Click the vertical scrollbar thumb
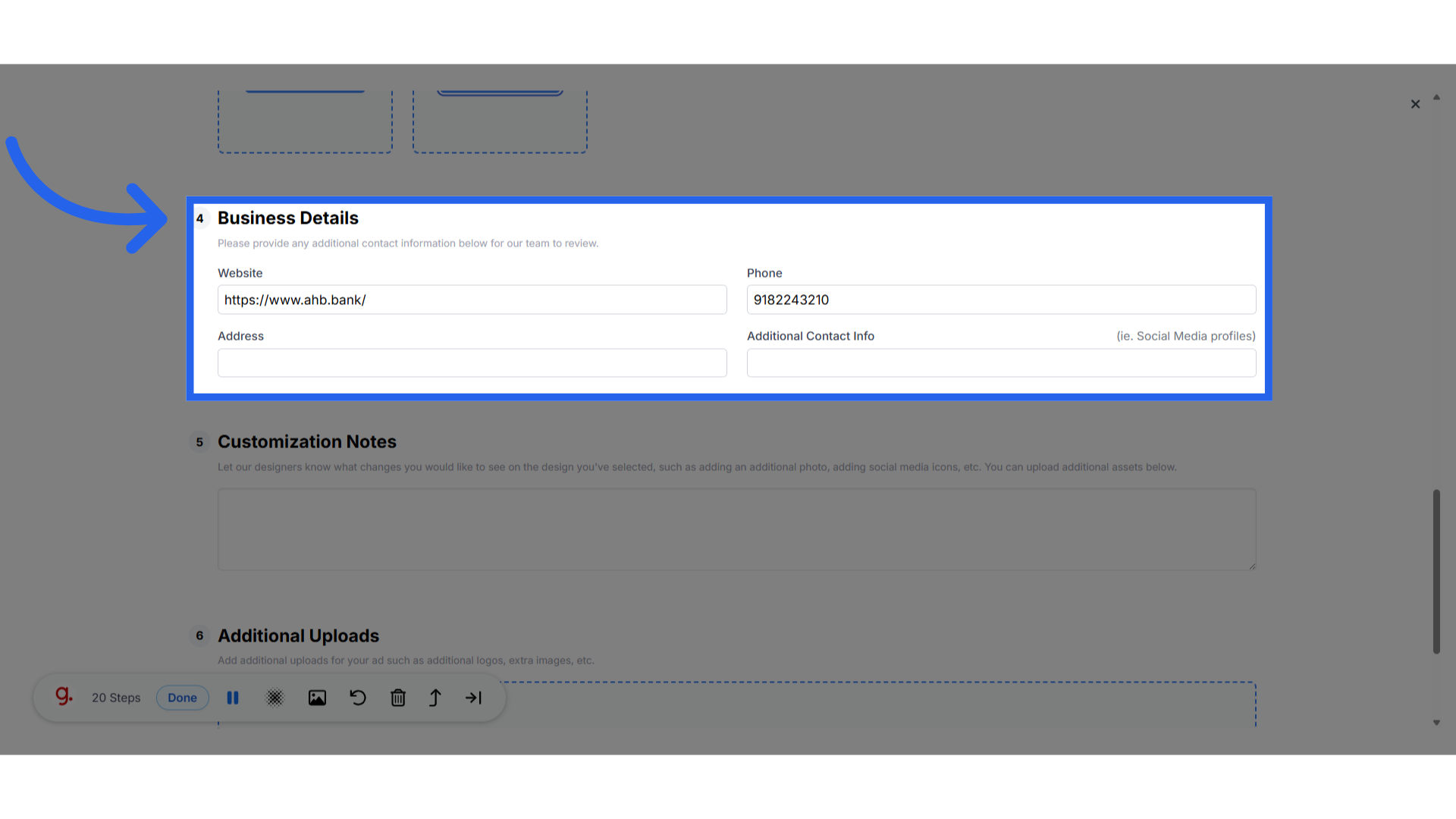1456x819 pixels. pos(1436,571)
